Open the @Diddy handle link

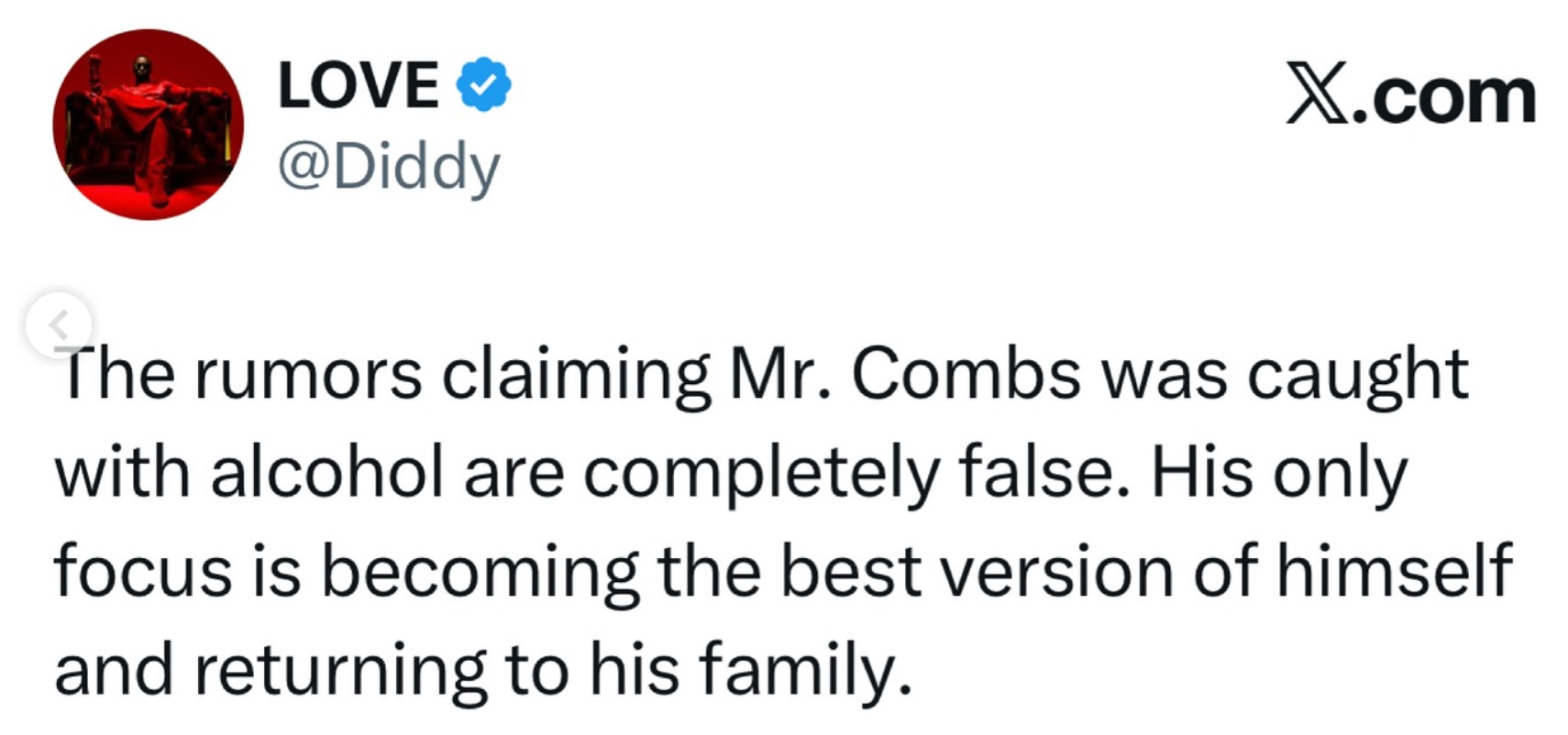[389, 166]
